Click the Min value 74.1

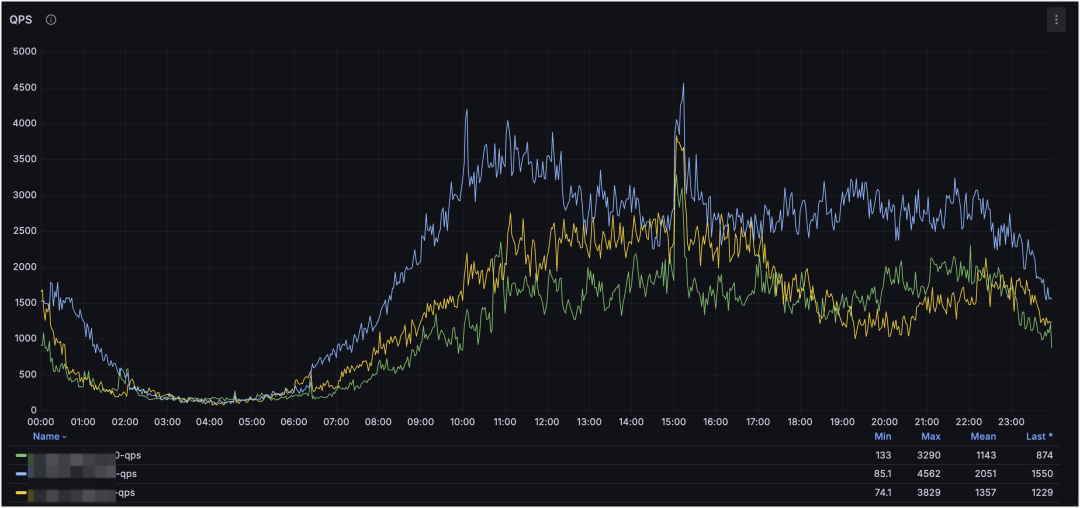pyautogui.click(x=881, y=493)
